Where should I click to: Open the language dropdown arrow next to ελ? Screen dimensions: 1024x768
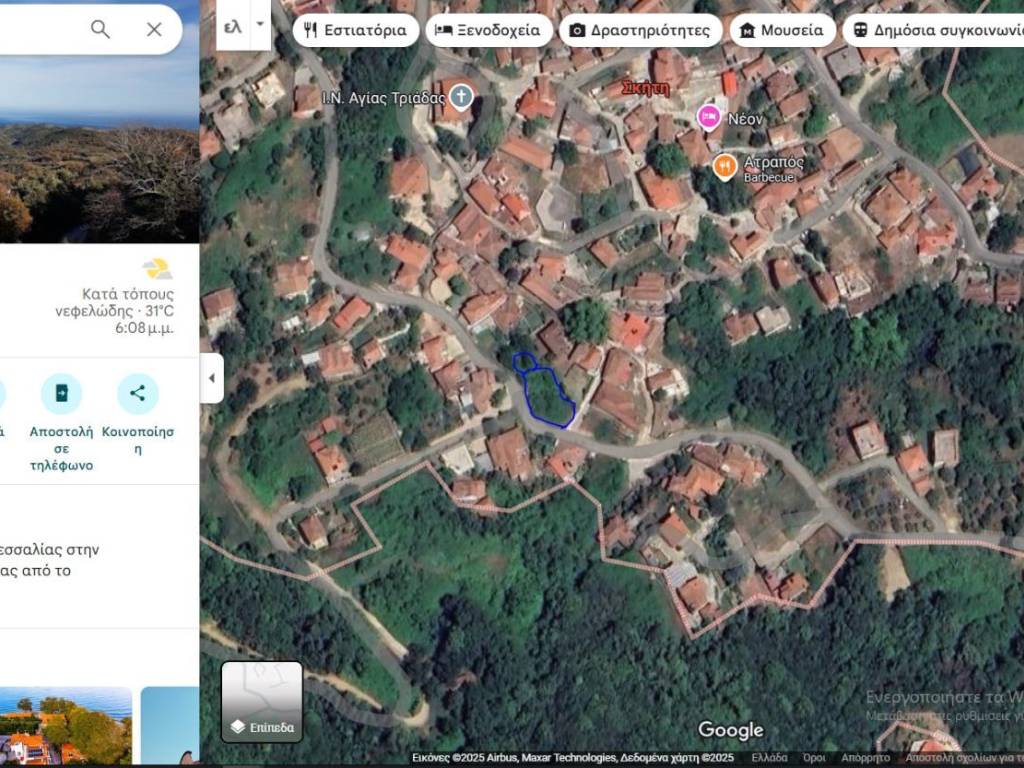(260, 25)
